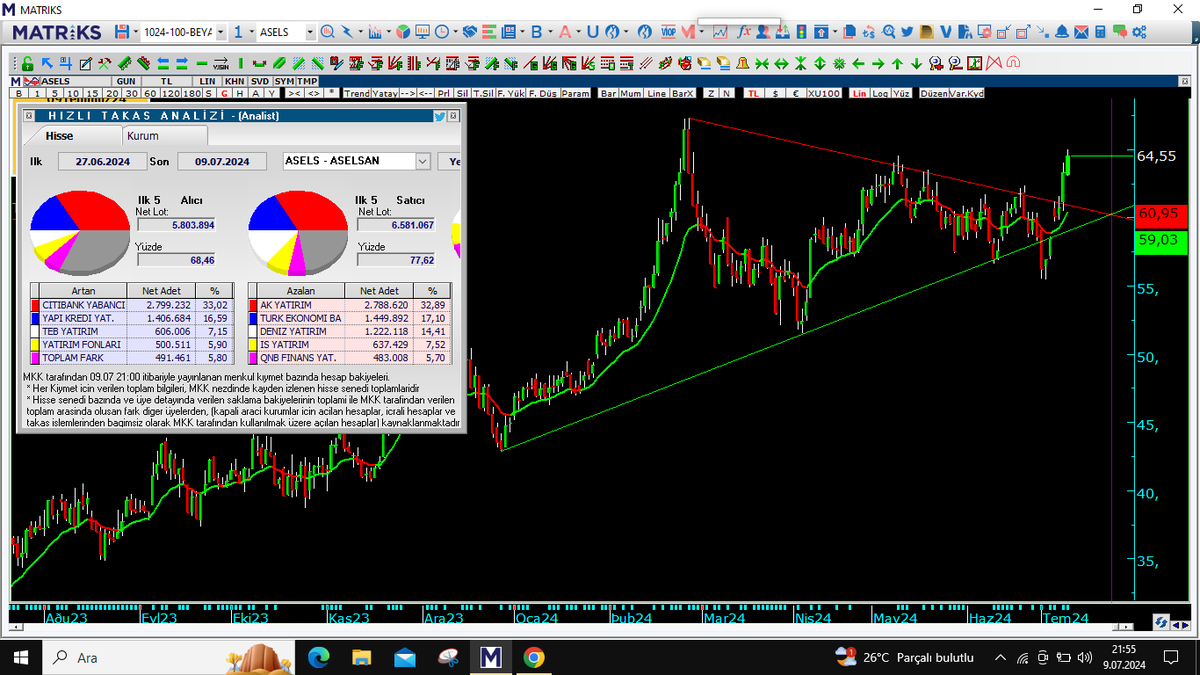Open the settings gears icon in top toolbar

point(1138,32)
